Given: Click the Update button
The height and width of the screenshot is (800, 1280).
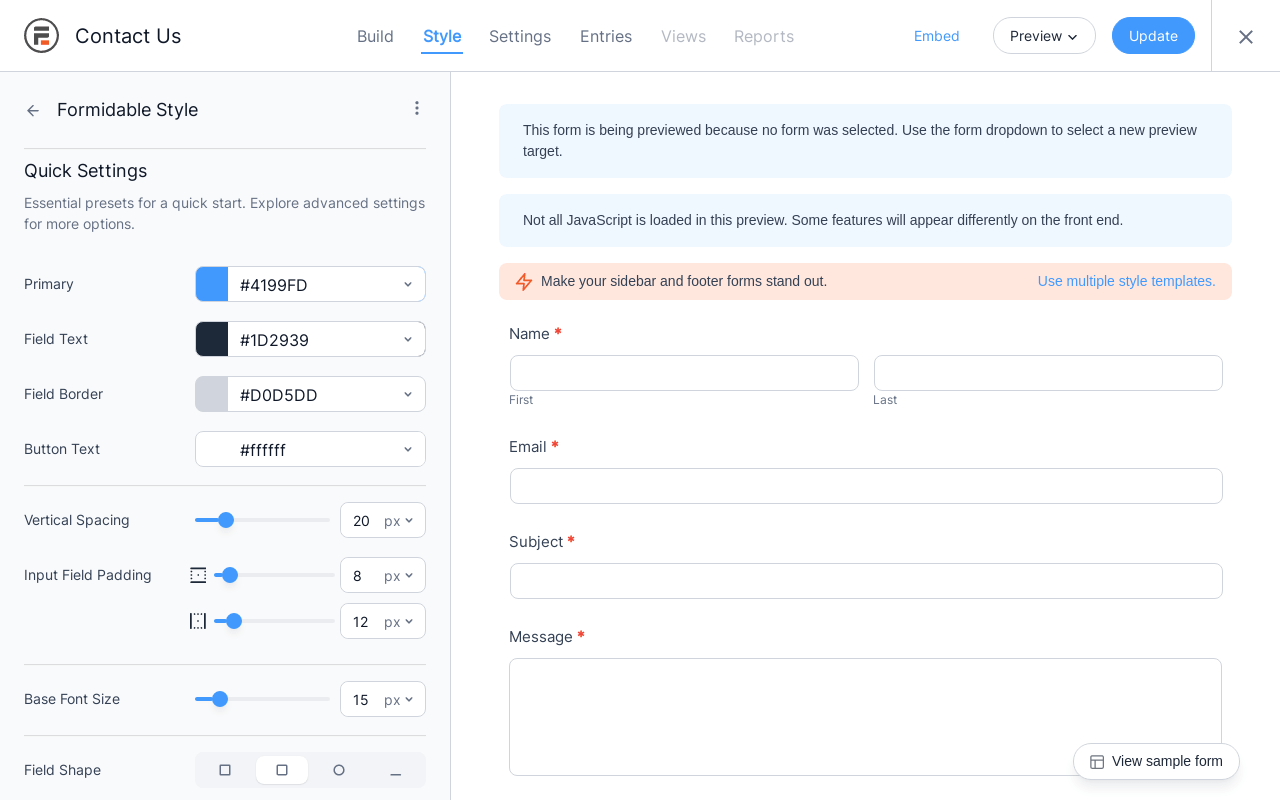Looking at the screenshot, I should click(1153, 36).
